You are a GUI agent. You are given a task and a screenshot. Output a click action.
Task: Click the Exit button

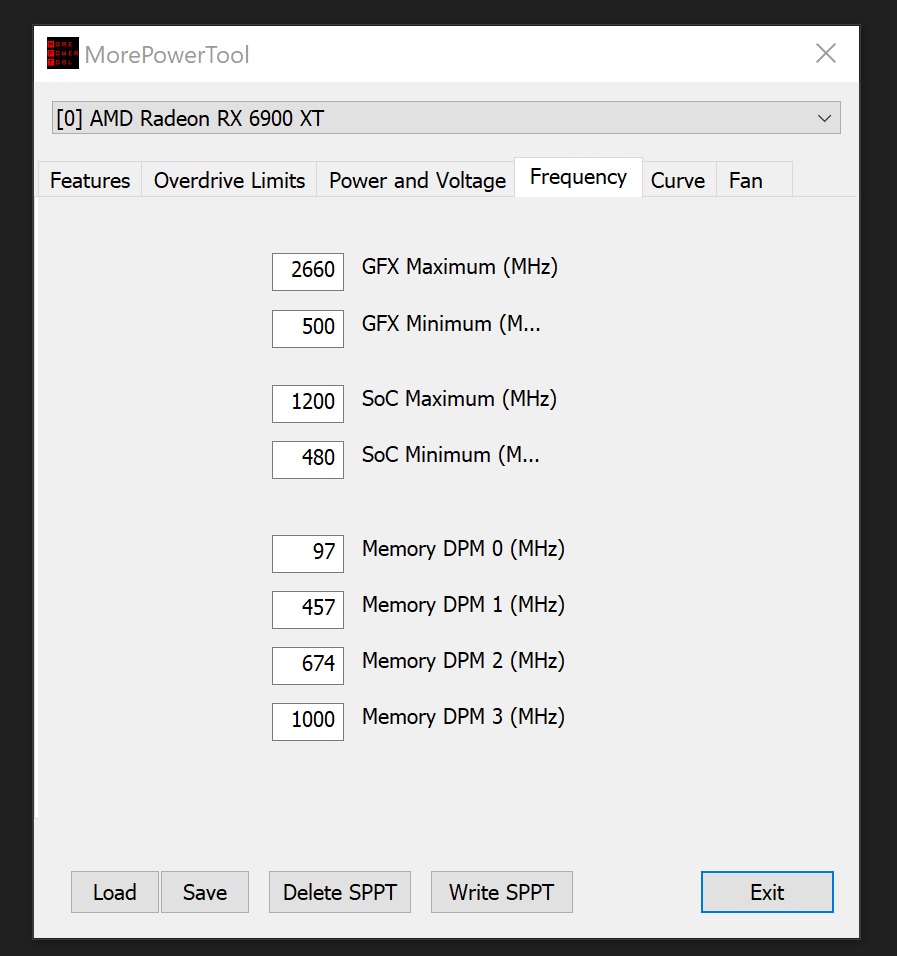point(767,892)
